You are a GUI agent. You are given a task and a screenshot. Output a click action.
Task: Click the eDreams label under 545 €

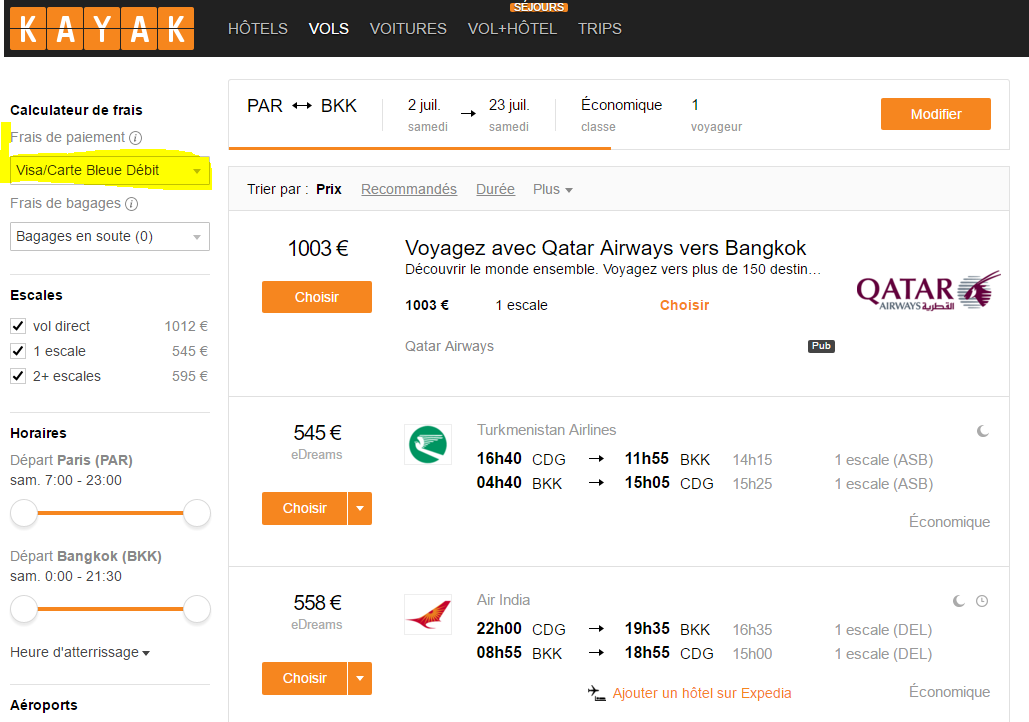click(317, 455)
